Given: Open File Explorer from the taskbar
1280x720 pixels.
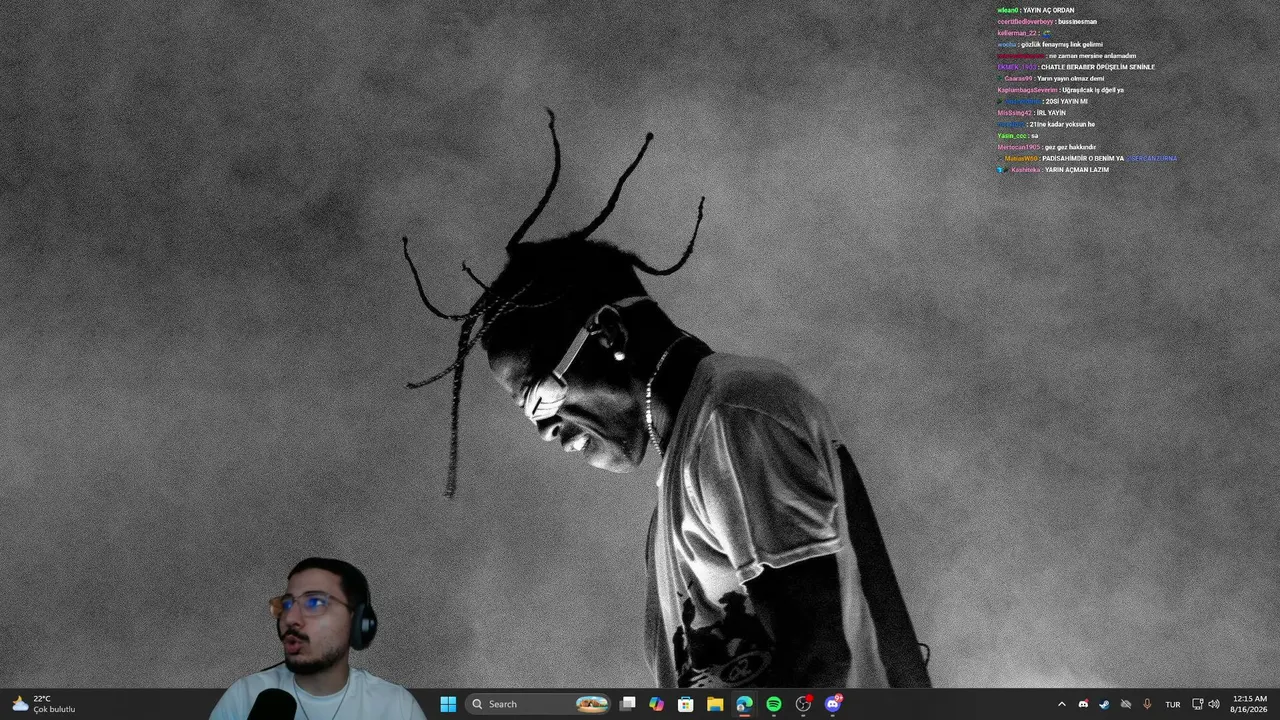Looking at the screenshot, I should click(x=715, y=704).
